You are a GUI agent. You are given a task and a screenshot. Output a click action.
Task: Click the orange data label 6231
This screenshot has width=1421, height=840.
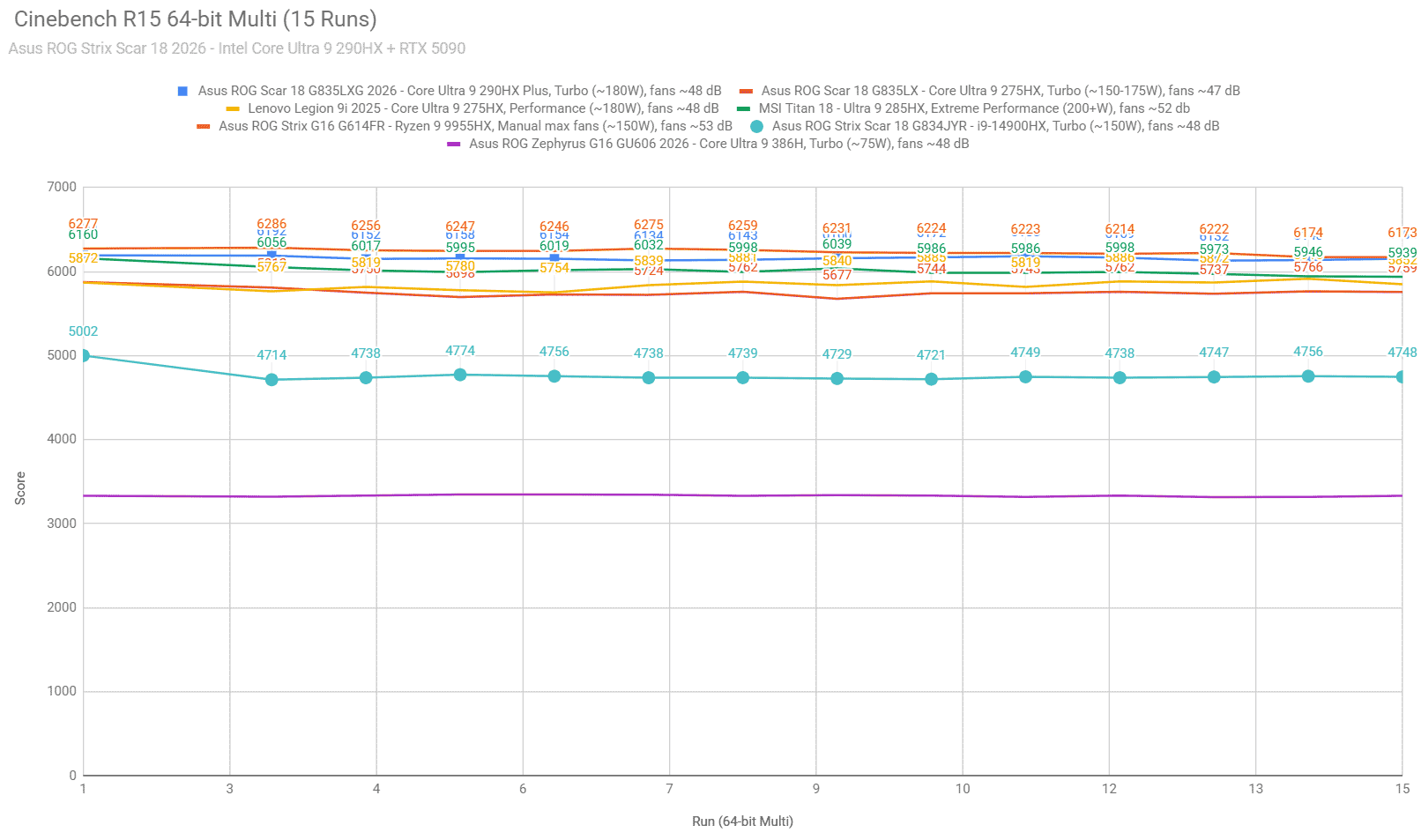pyautogui.click(x=837, y=228)
